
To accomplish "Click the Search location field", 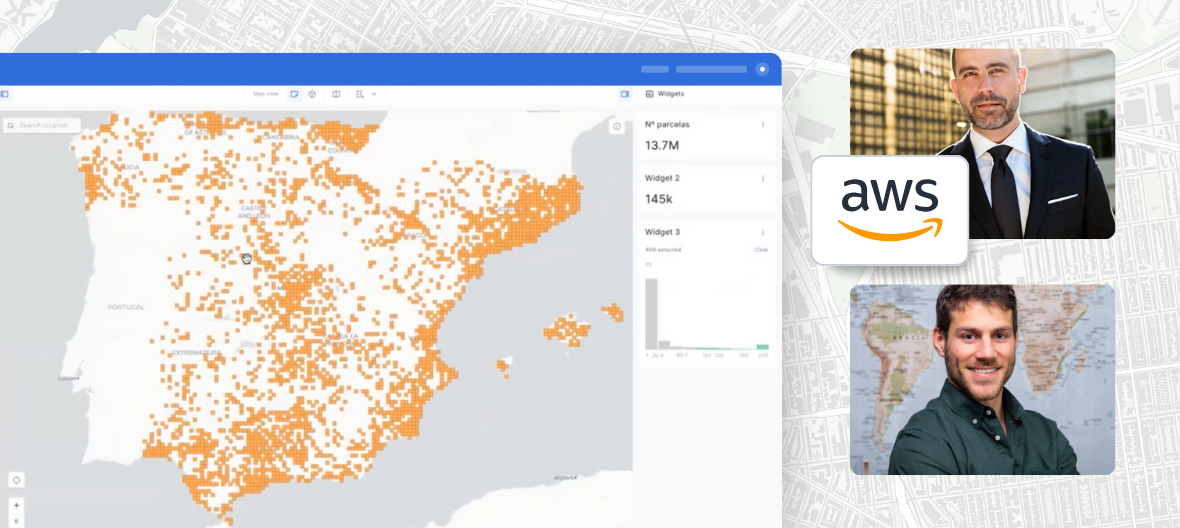I will pyautogui.click(x=41, y=125).
